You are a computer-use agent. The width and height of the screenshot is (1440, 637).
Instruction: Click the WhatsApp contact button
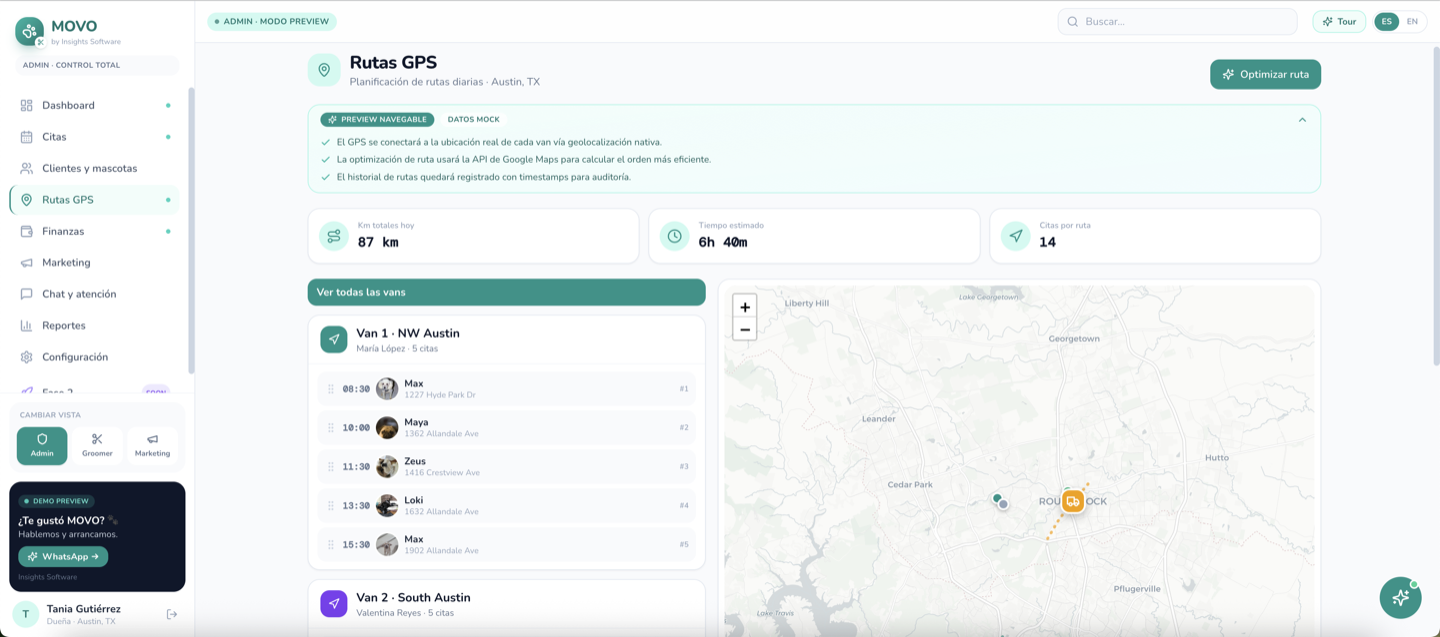coord(63,557)
